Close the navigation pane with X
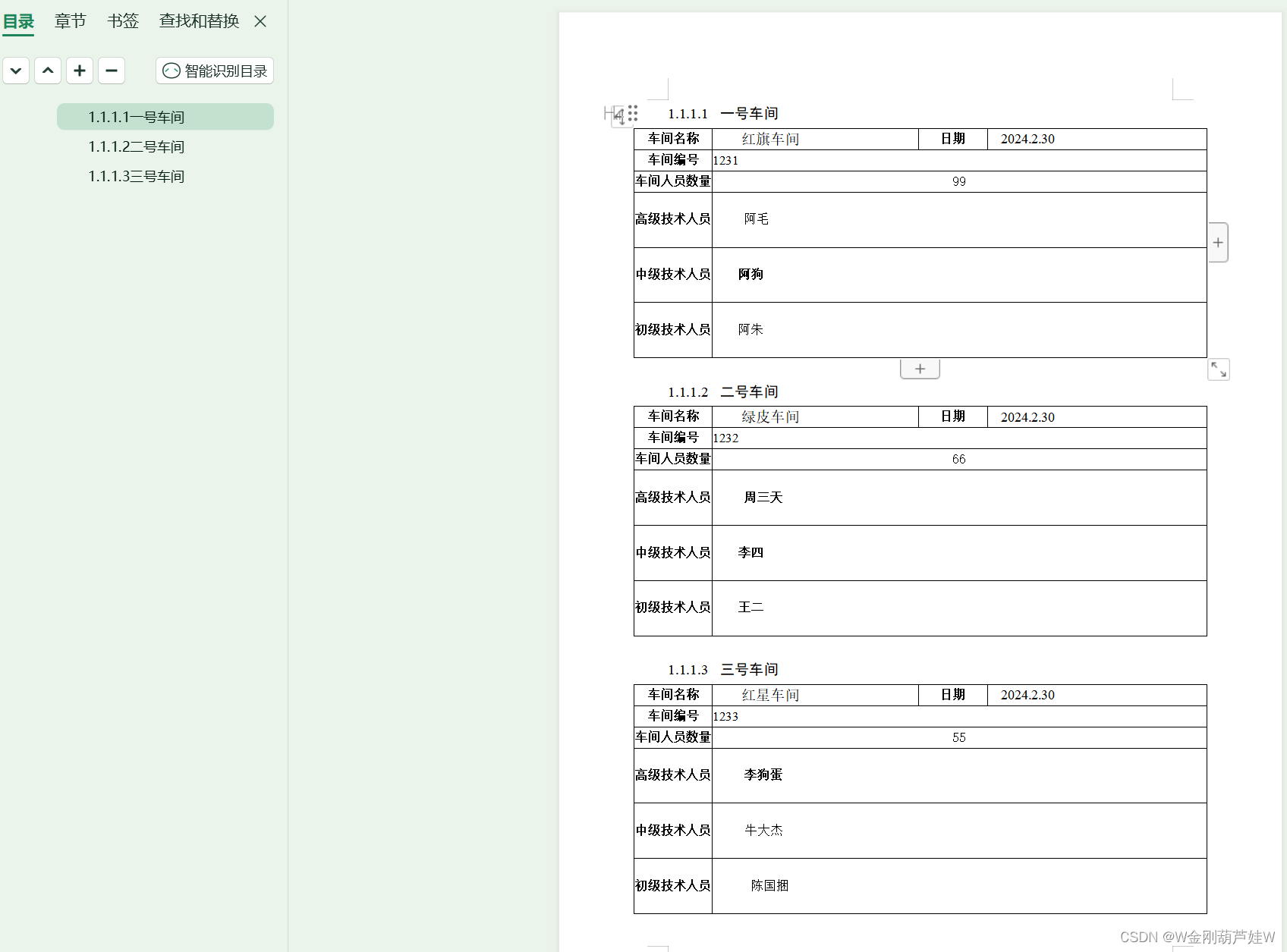Screen dimensions: 1287x952 (260, 22)
